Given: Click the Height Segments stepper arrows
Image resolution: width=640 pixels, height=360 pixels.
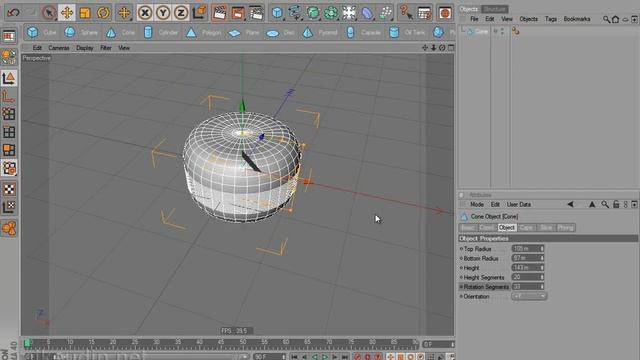Looking at the screenshot, I should tap(542, 277).
